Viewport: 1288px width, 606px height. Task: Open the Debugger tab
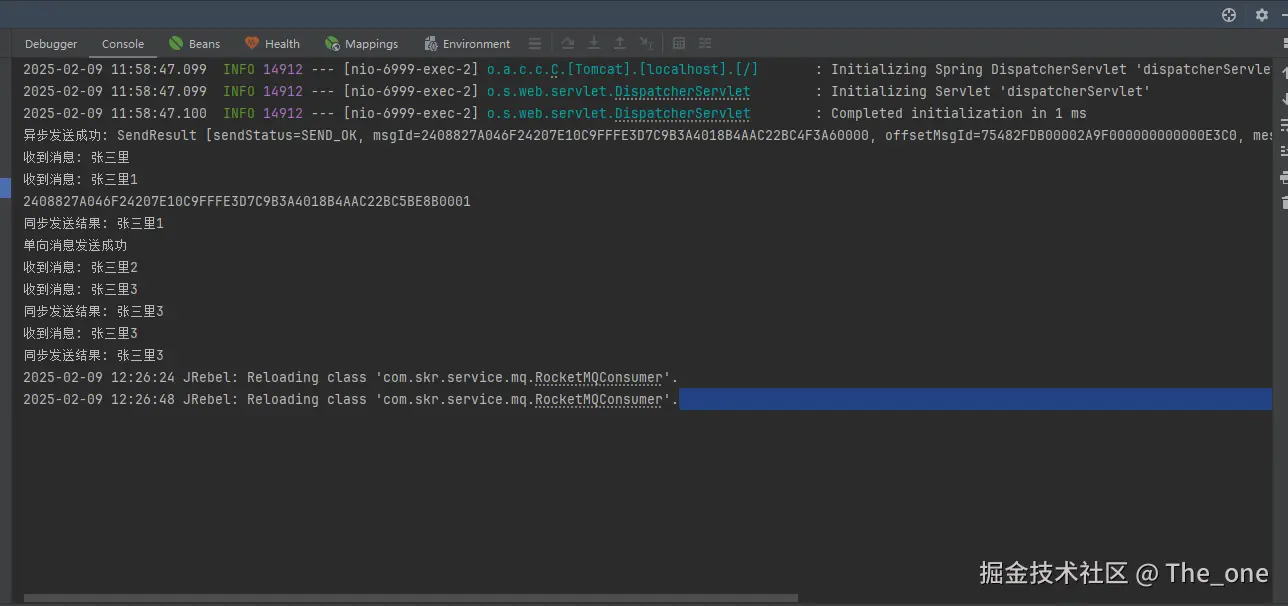pos(51,44)
